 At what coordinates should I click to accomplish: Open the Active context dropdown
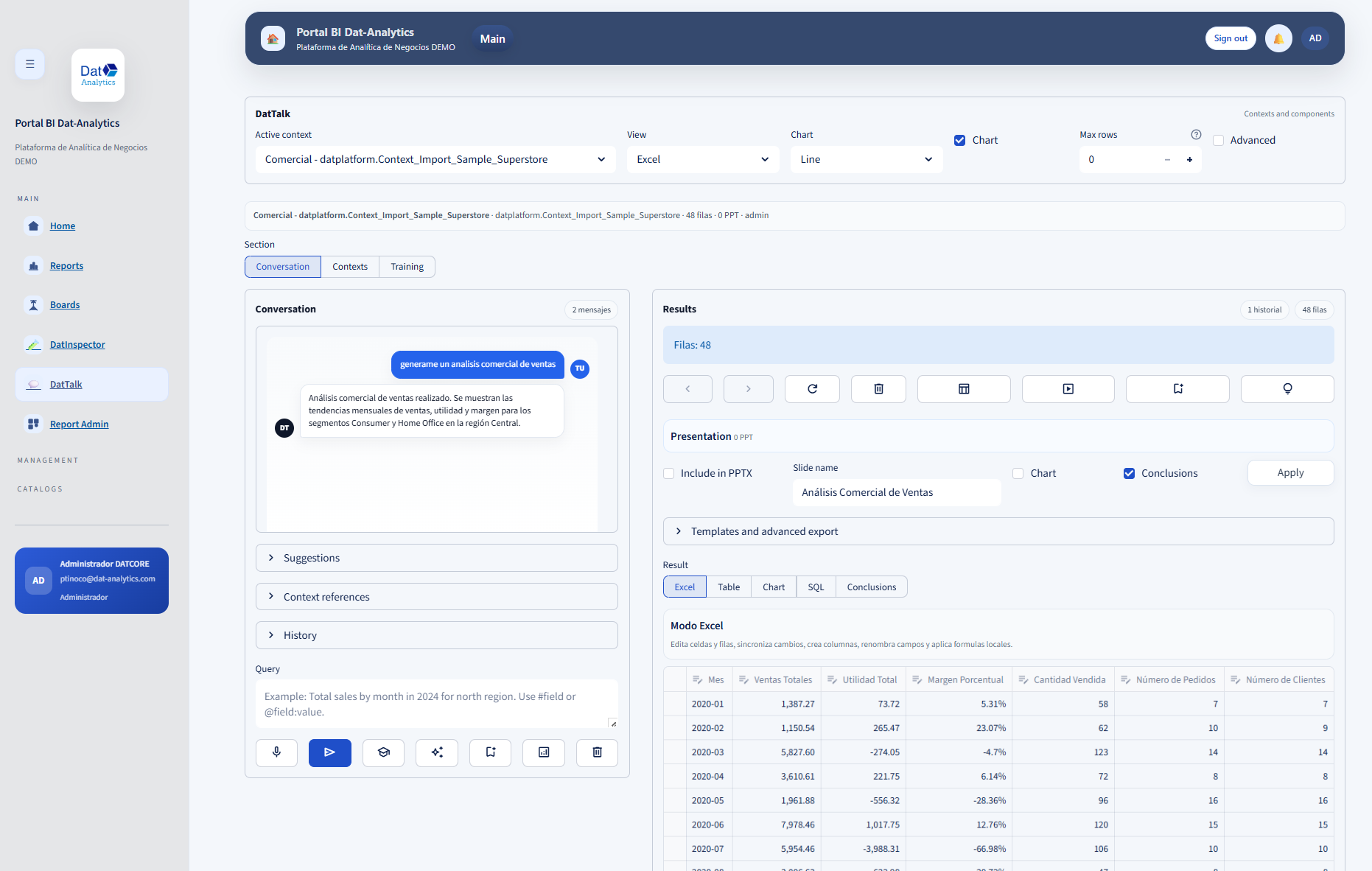click(x=435, y=159)
